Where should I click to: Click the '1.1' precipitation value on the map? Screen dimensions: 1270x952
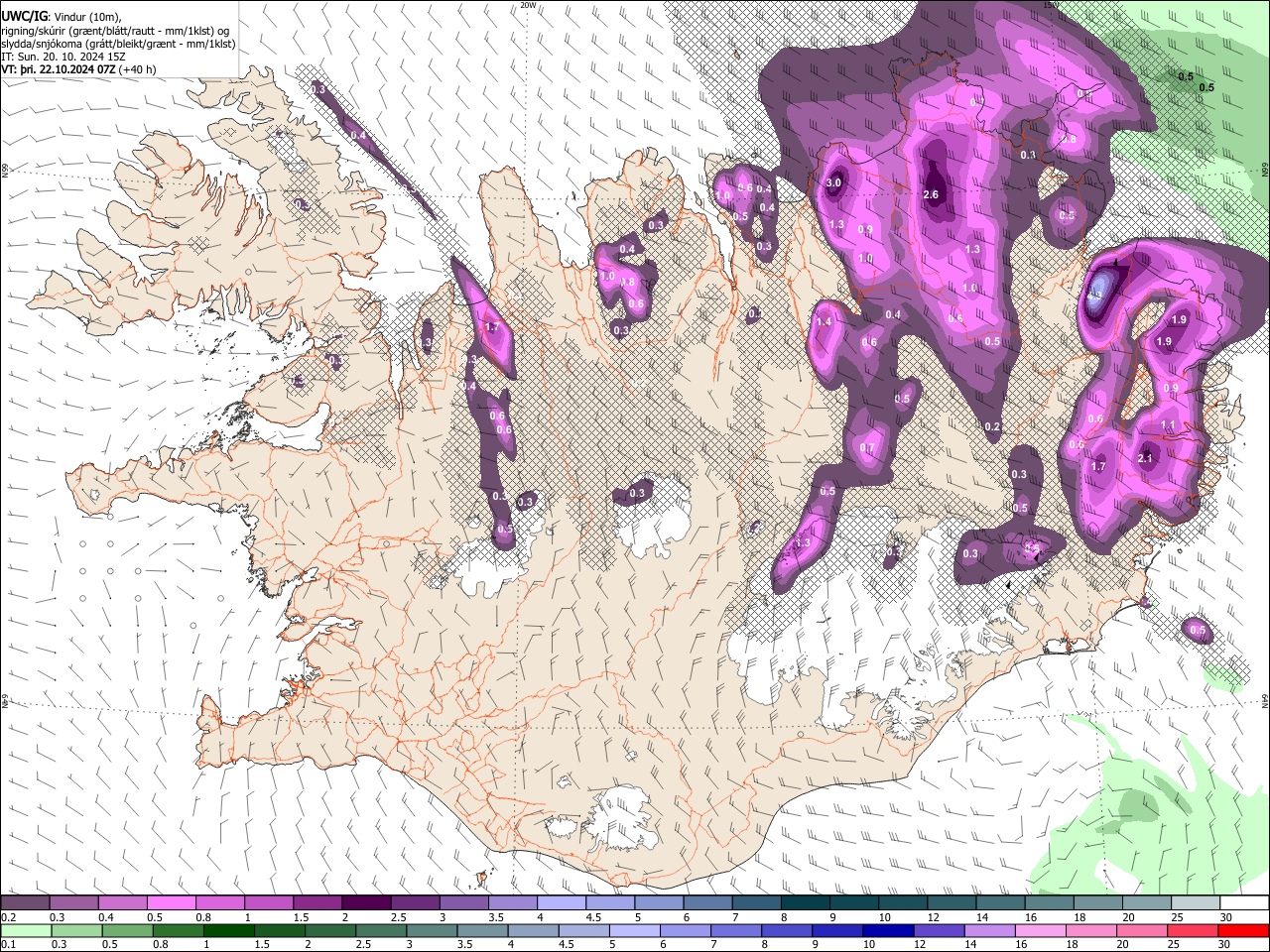point(1168,424)
